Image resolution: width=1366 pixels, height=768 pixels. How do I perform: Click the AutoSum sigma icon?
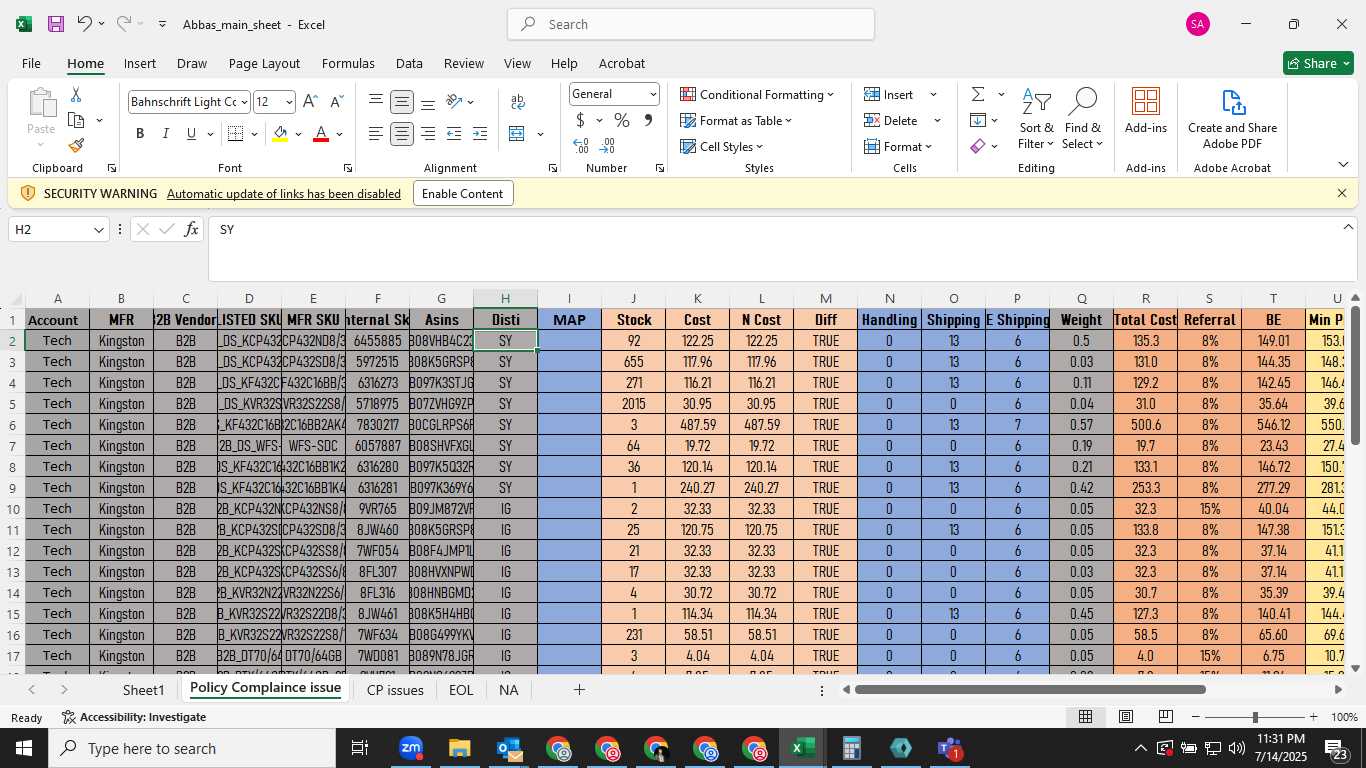[x=978, y=94]
